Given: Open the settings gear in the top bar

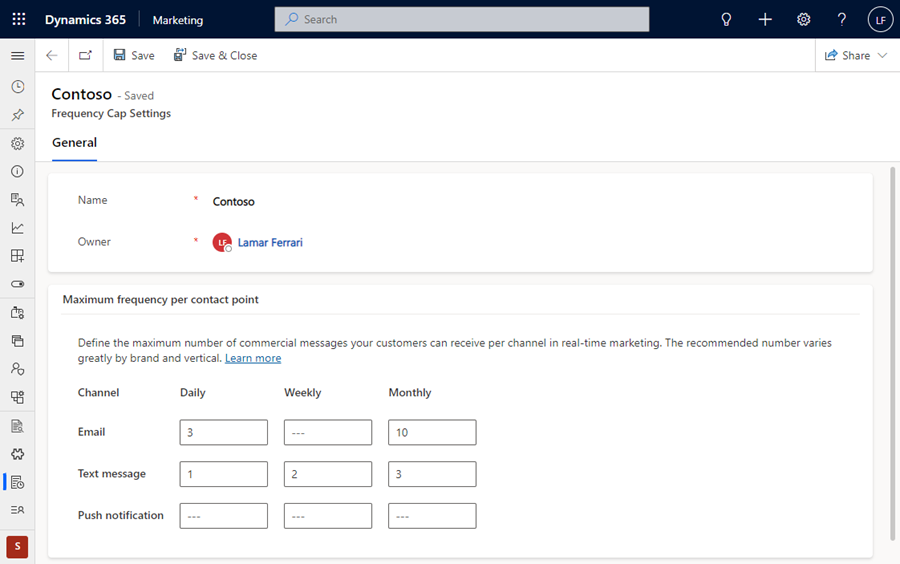Looking at the screenshot, I should (803, 20).
